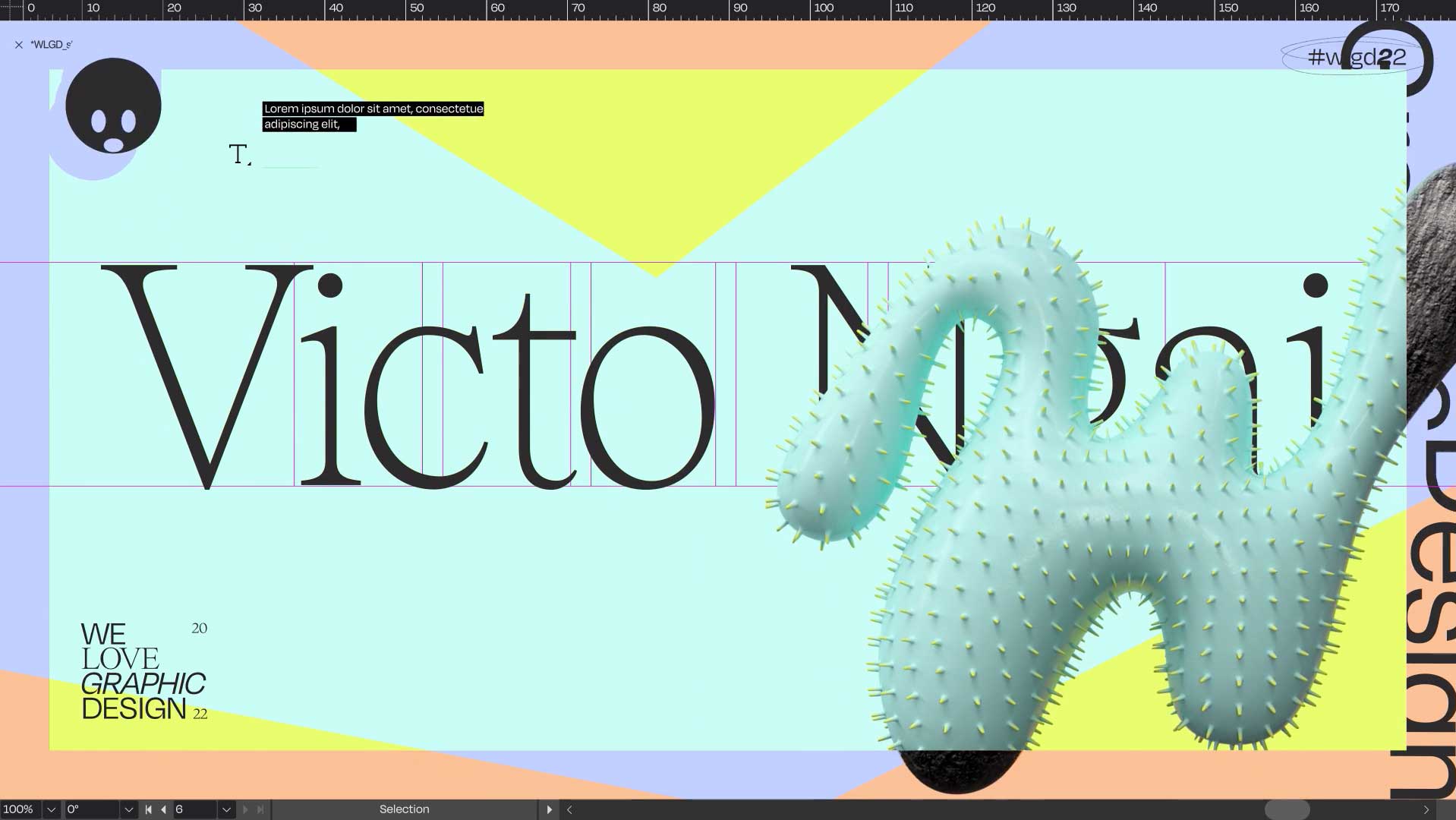This screenshot has height=820, width=1456.
Task: Open the rotation angle dropdown
Action: point(128,809)
